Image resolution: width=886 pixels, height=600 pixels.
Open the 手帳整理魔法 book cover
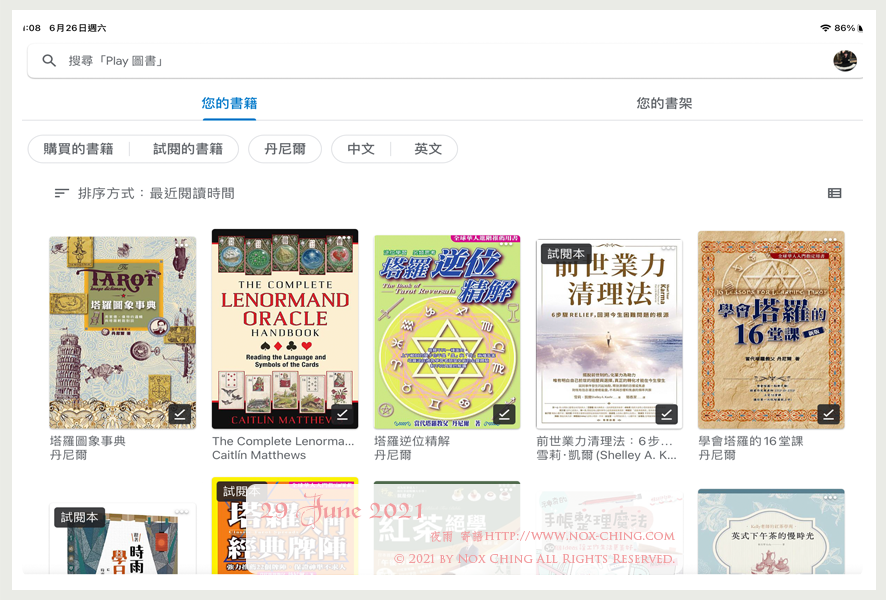coord(609,533)
